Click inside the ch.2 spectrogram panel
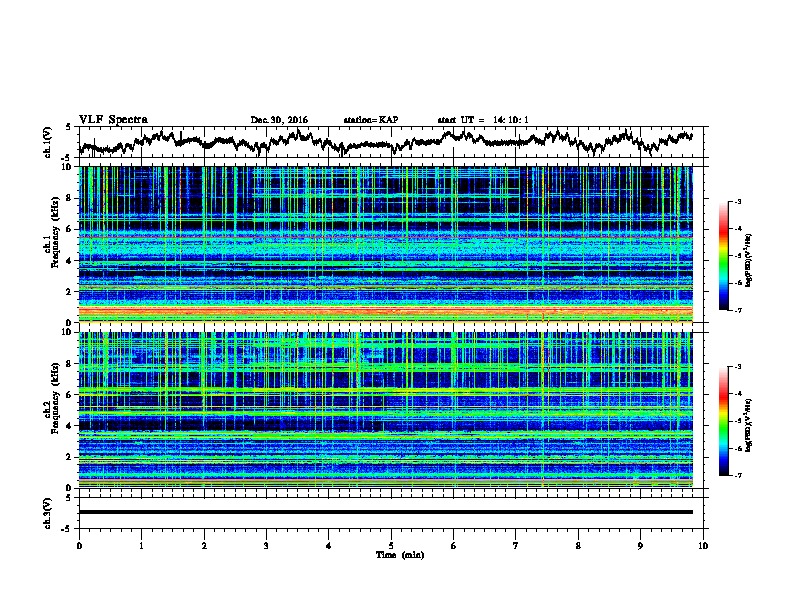Screen dimensions: 792x612 (x=385, y=410)
